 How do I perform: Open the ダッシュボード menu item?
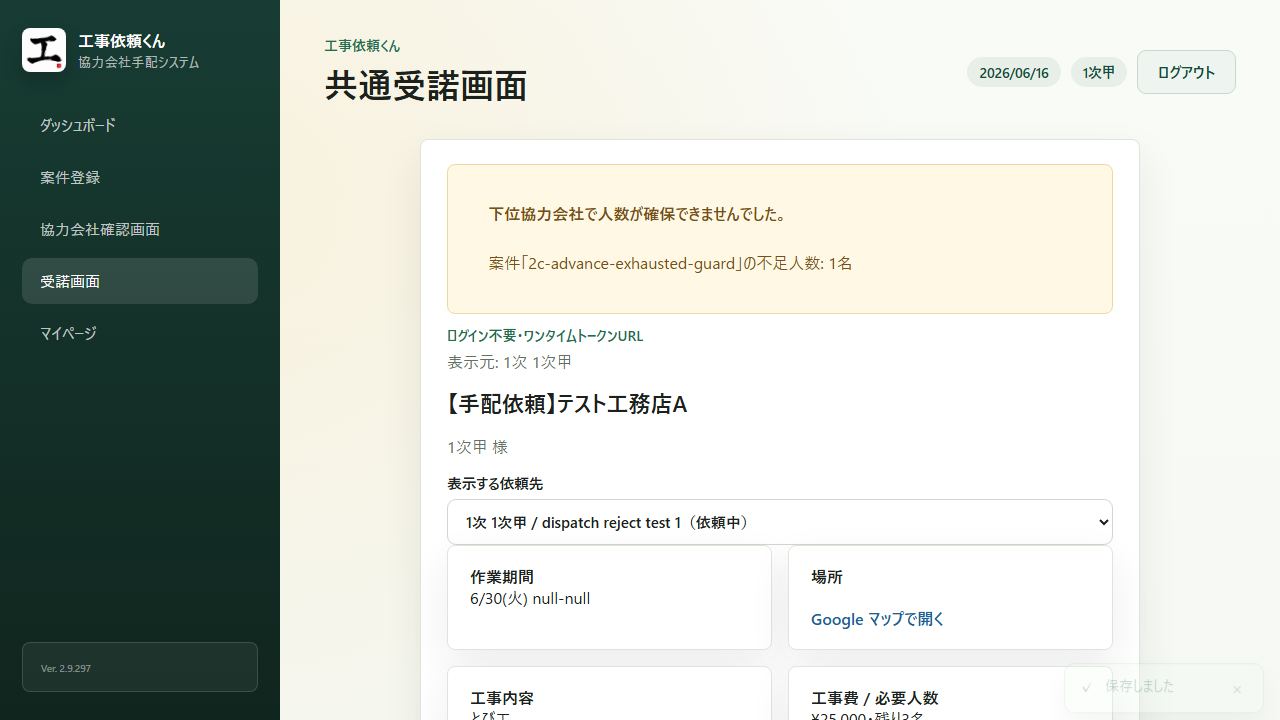pyautogui.click(x=140, y=125)
